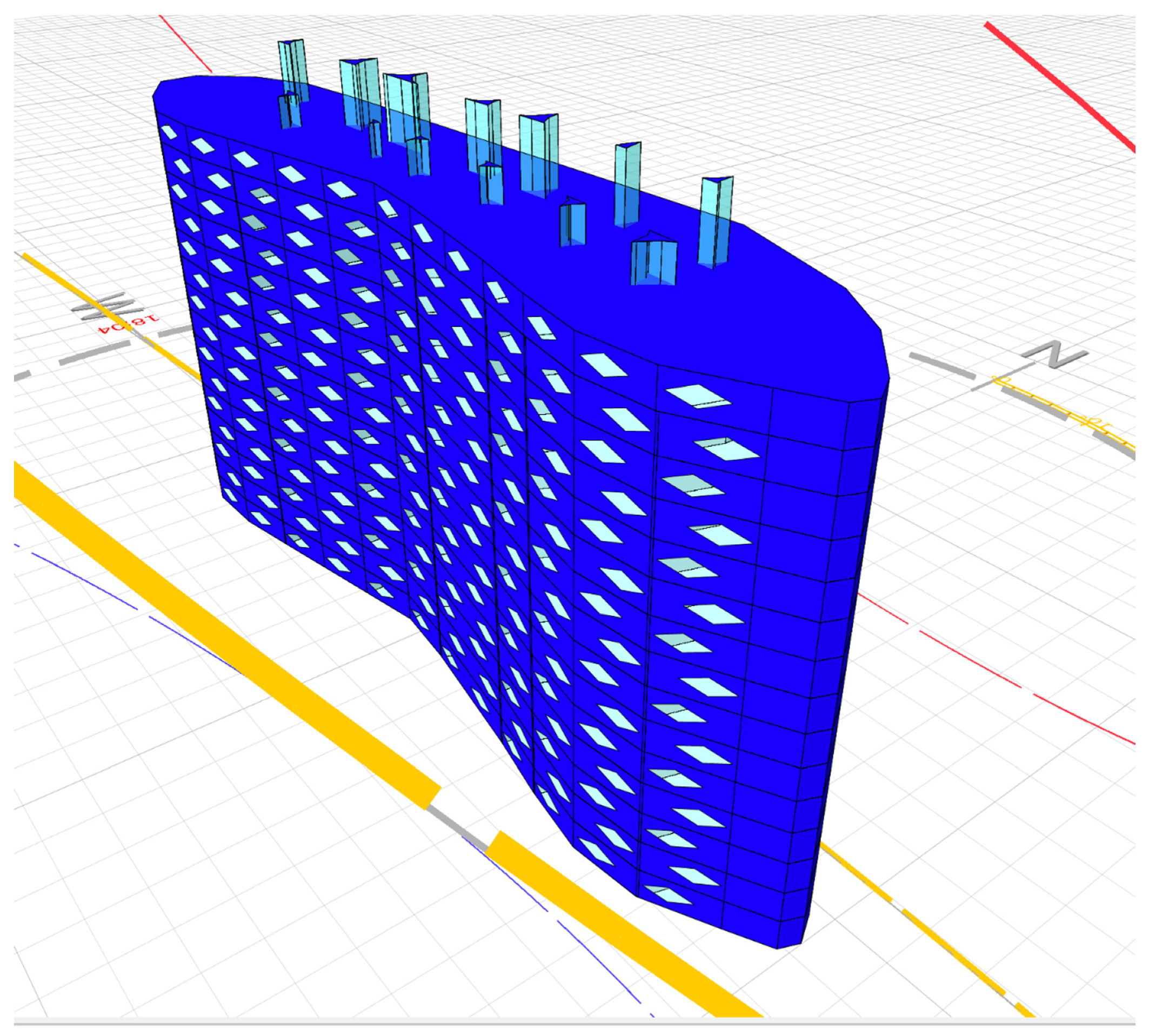Click the thin red line at top left

[185, 44]
